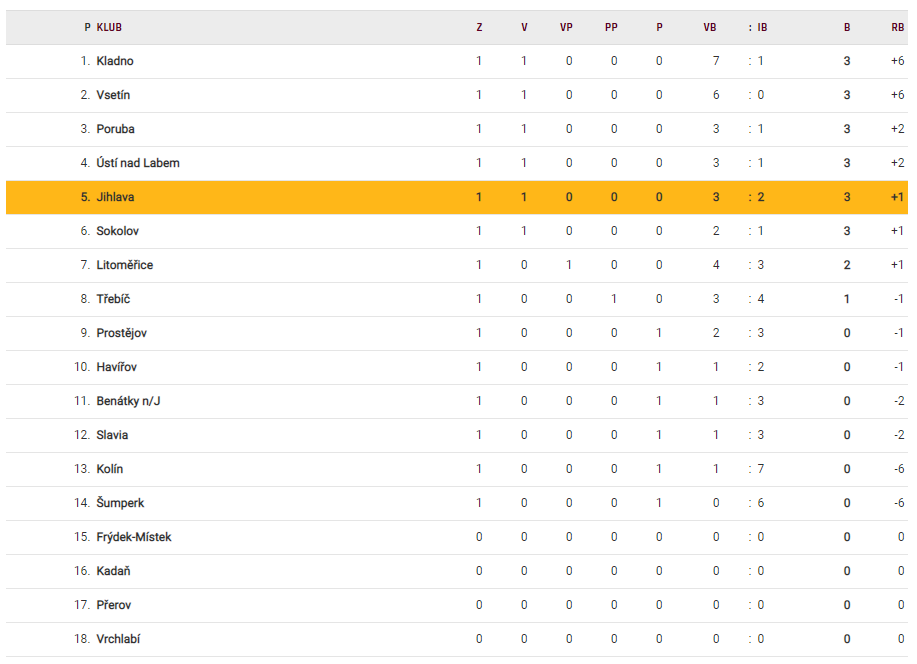917x664 pixels.
Task: Select Poruba in the standings
Action: pyautogui.click(x=115, y=129)
